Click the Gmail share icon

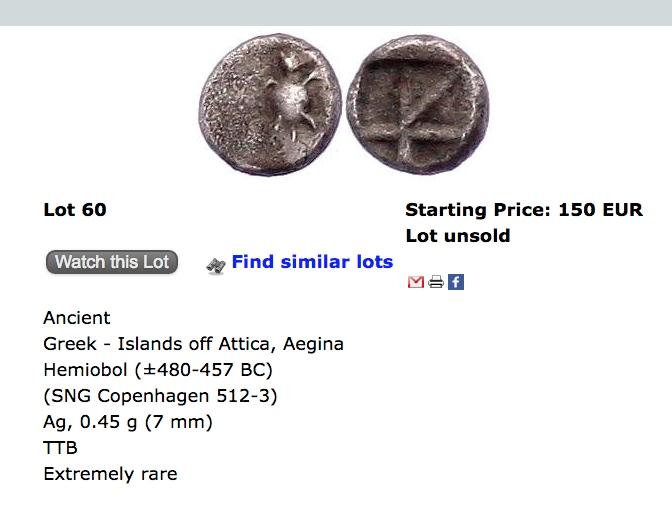click(x=416, y=282)
